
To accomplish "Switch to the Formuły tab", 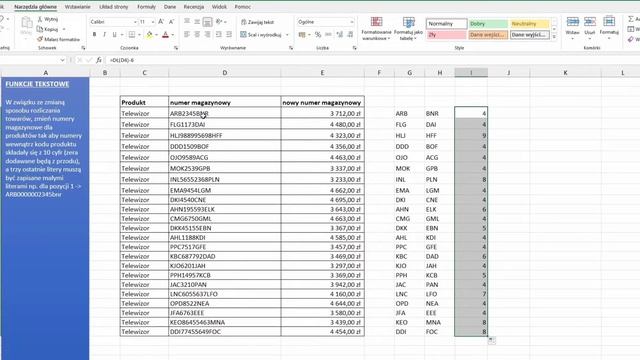I will click(147, 7).
